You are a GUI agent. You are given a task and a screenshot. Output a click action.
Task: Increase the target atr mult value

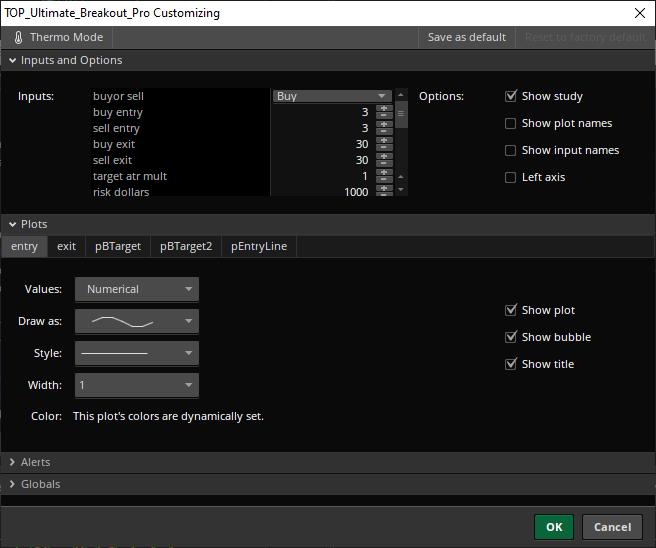coord(384,173)
